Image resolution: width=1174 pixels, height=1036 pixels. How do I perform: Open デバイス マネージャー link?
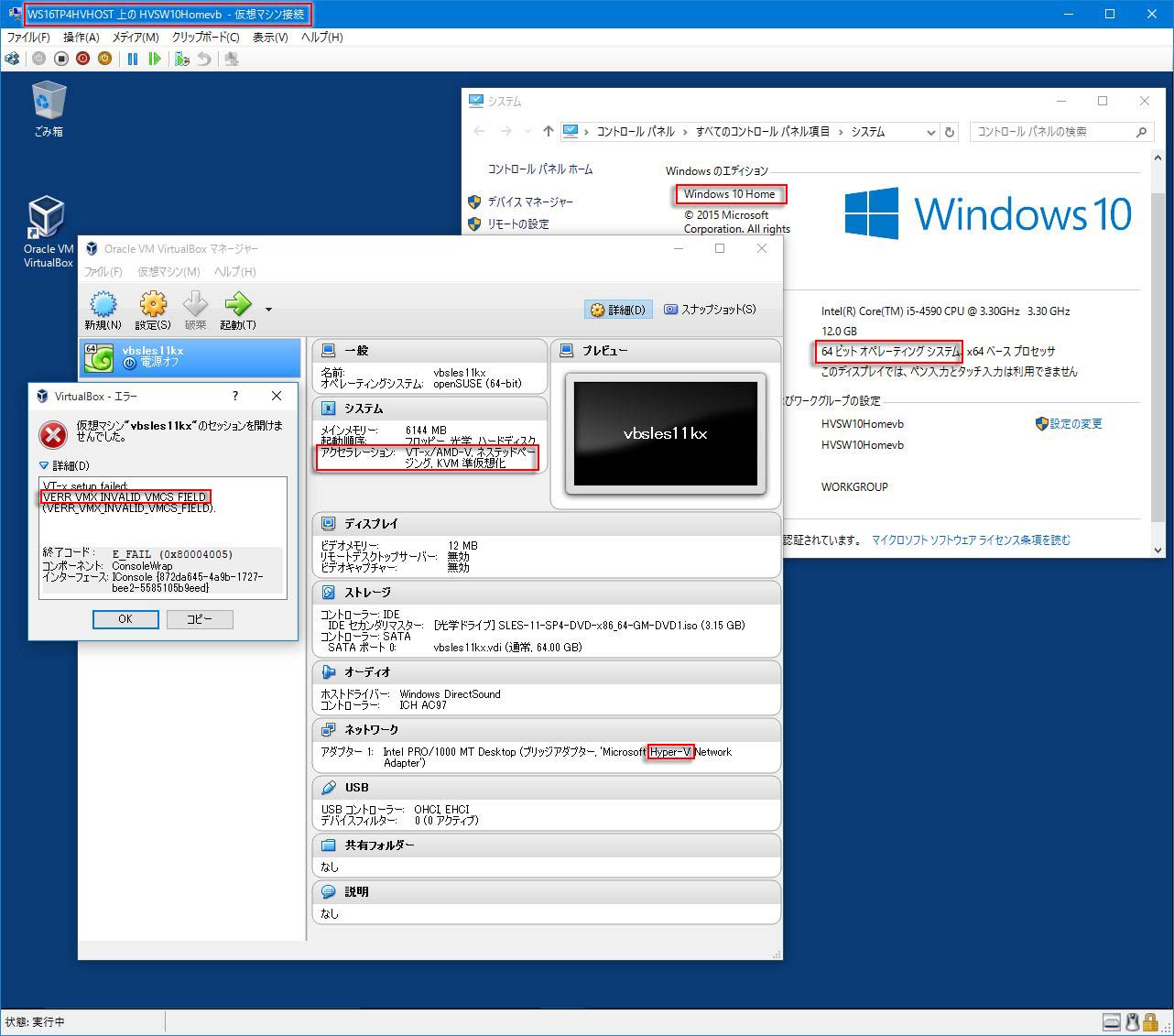[530, 202]
